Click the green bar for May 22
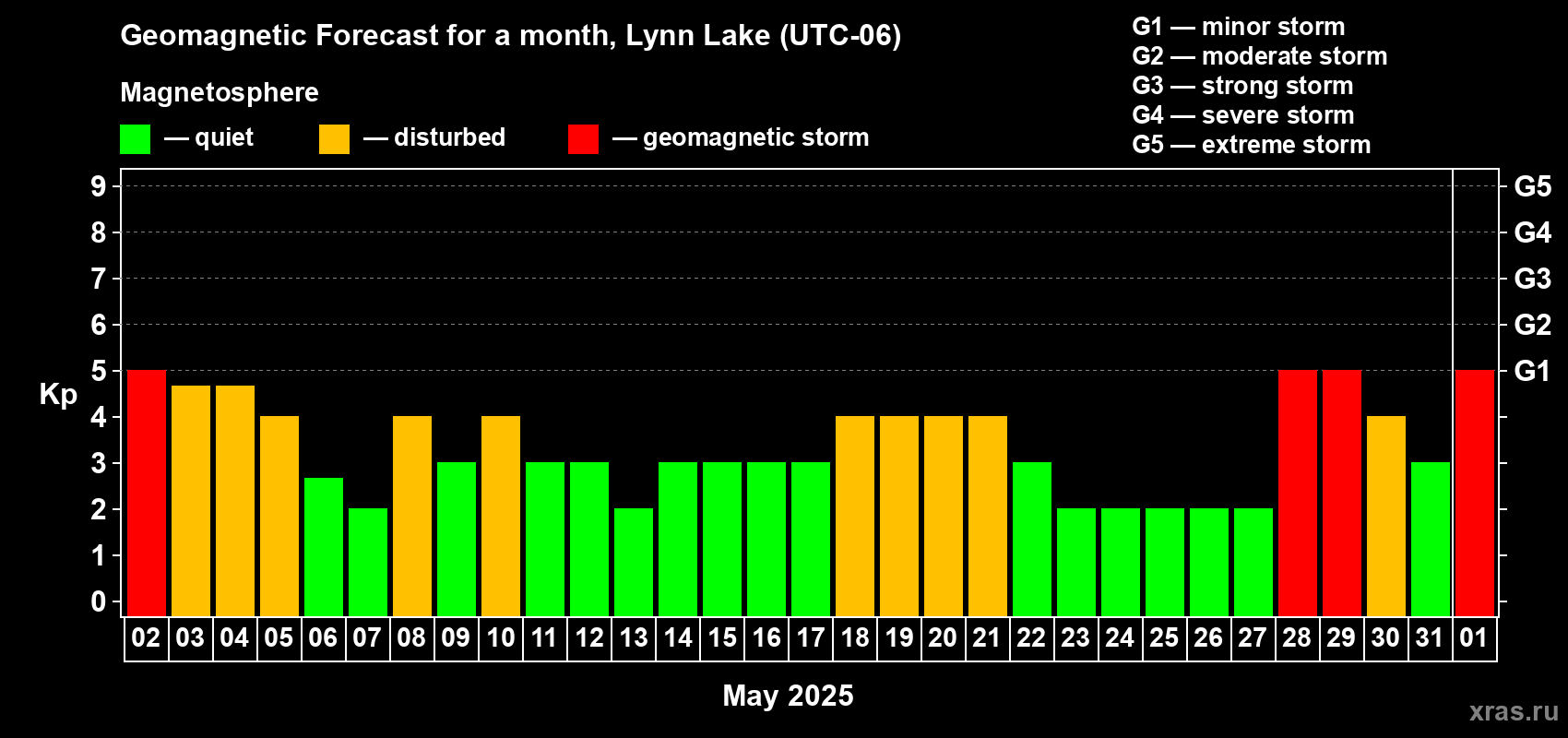Screen dimensions: 1568x738 (1032, 539)
